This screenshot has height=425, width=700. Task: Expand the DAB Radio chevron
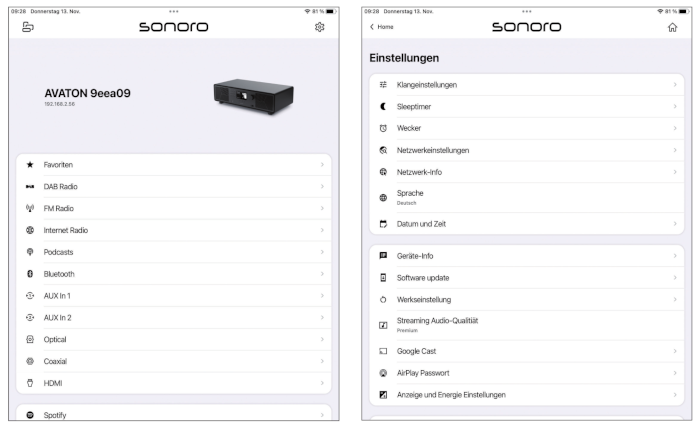point(322,187)
